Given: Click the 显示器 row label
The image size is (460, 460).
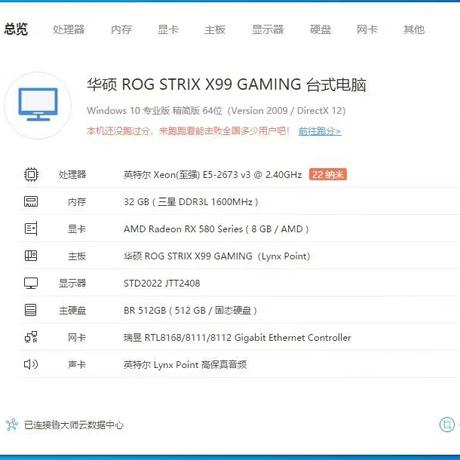Looking at the screenshot, I should 72,283.
